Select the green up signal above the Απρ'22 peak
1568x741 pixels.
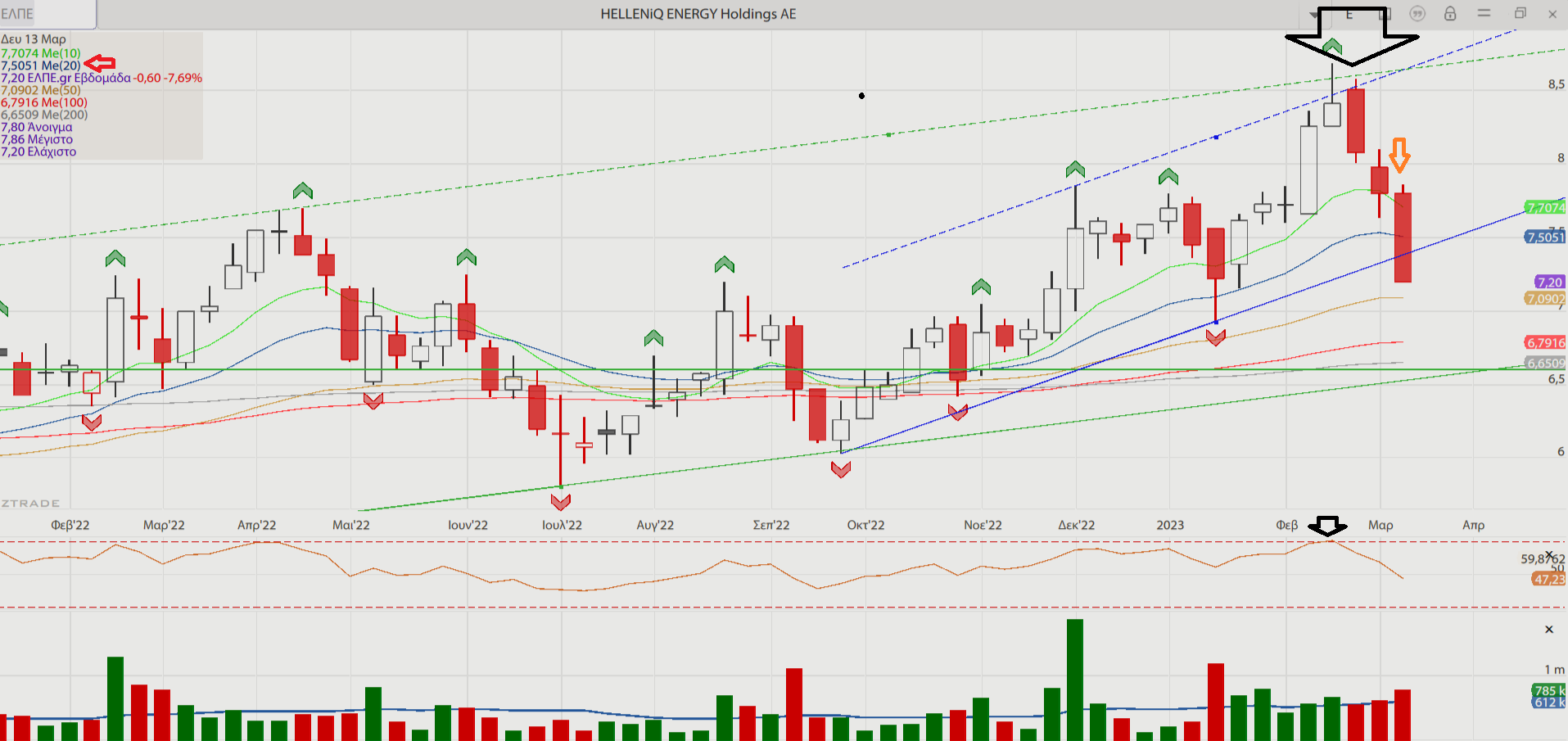(303, 191)
